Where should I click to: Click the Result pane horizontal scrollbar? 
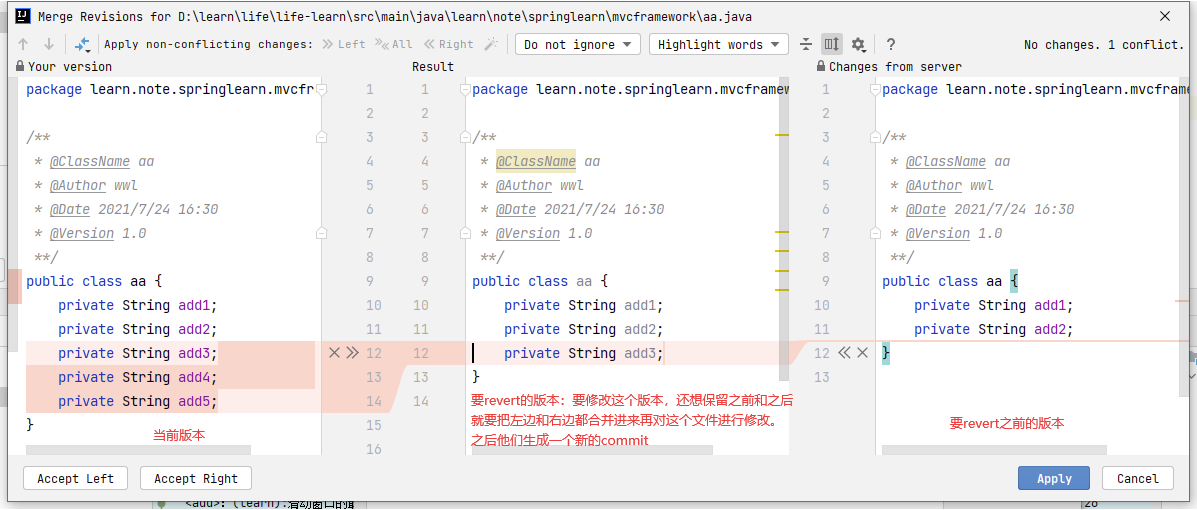coord(590,450)
